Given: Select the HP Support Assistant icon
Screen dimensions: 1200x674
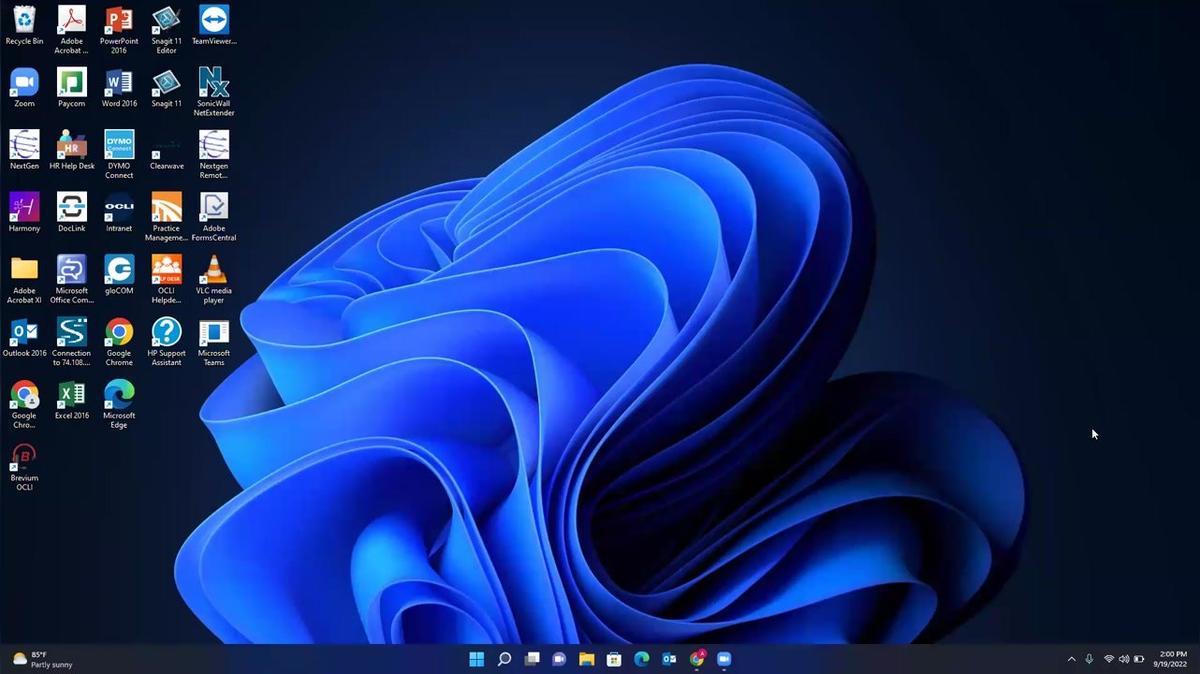Looking at the screenshot, I should (x=166, y=332).
